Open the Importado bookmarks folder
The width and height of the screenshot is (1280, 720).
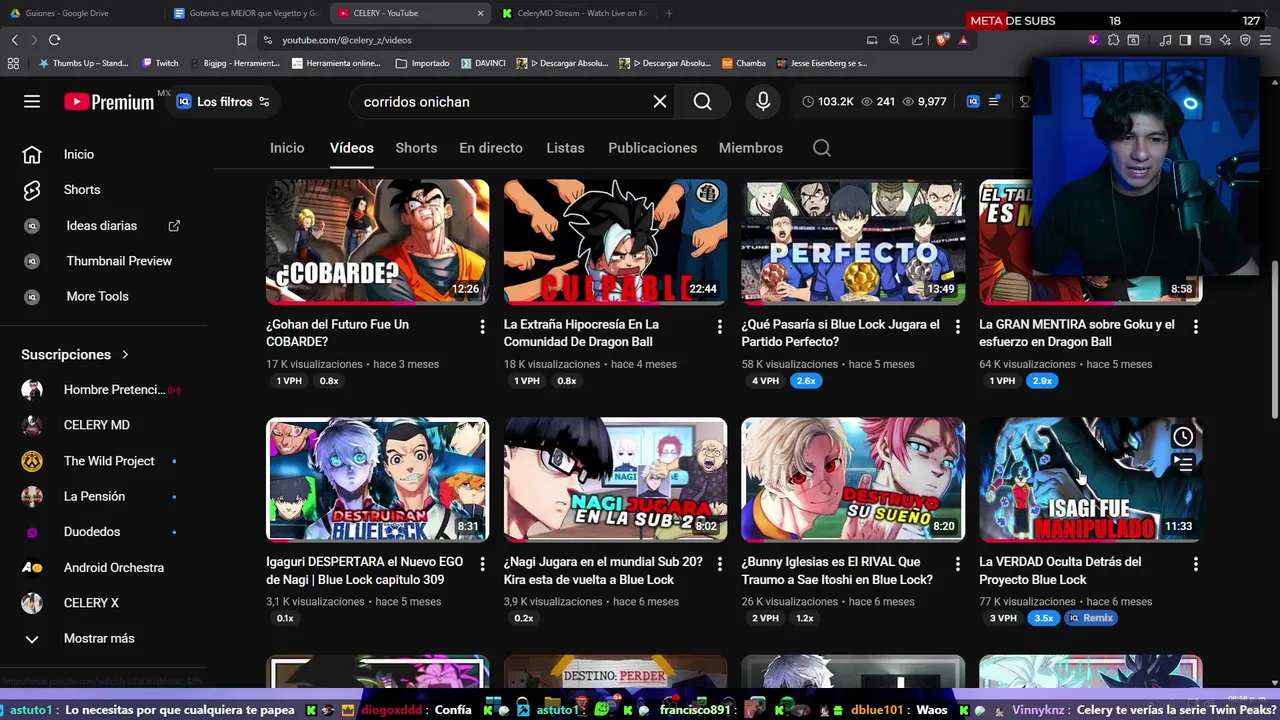coord(423,63)
